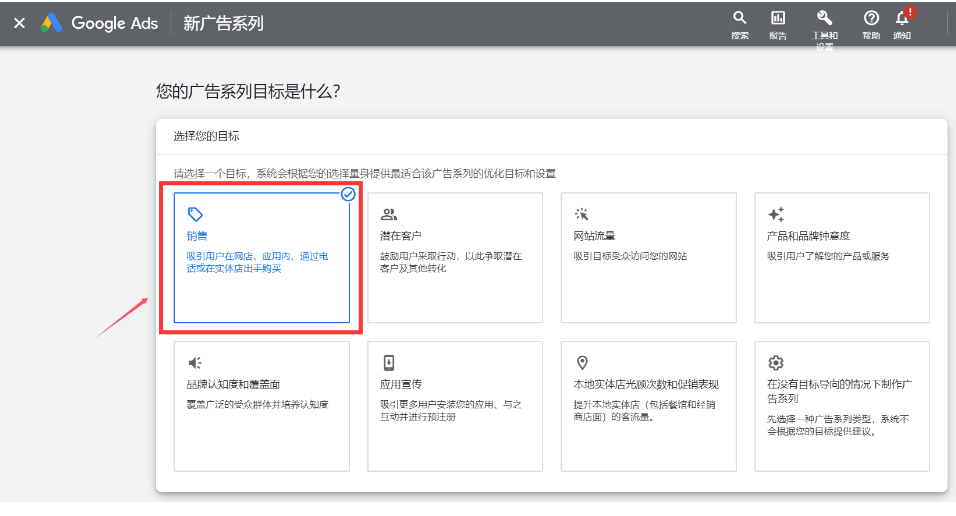Open the reports (报告) icon

point(777,18)
